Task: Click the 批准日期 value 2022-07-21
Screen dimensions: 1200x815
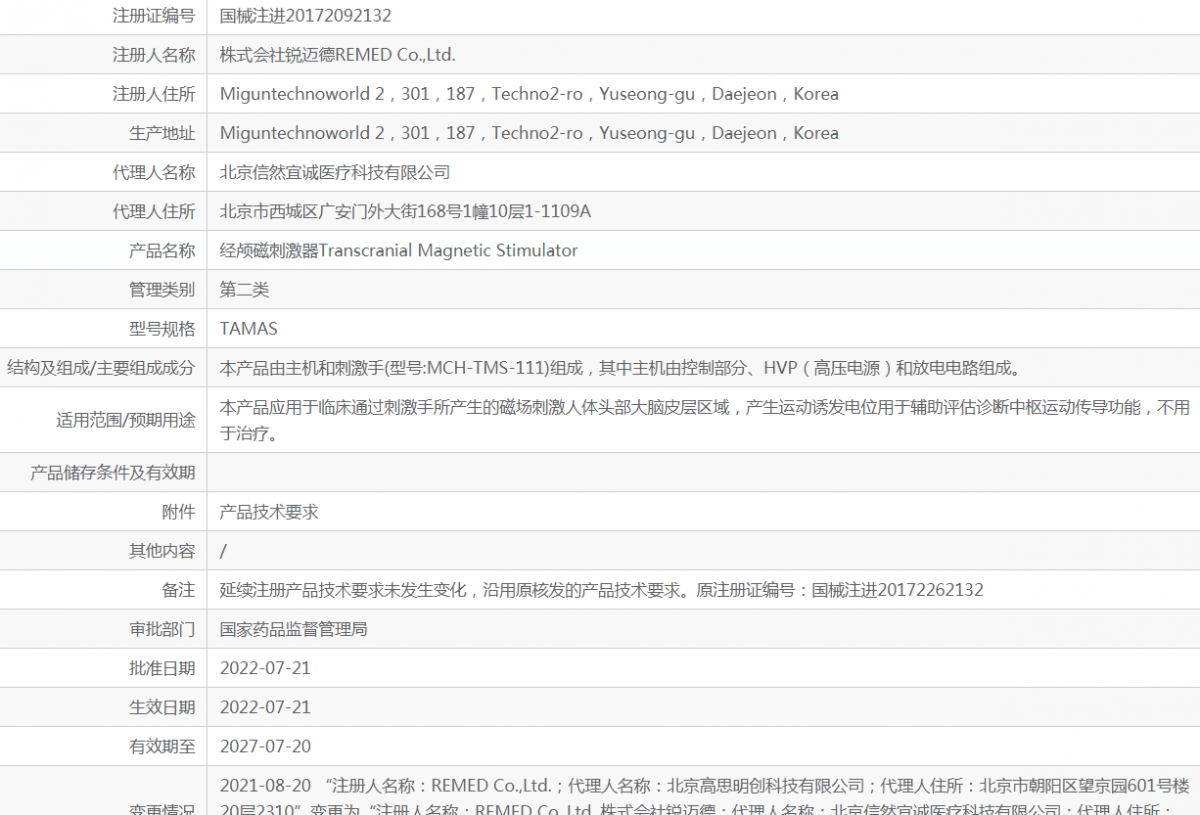Action: (265, 668)
